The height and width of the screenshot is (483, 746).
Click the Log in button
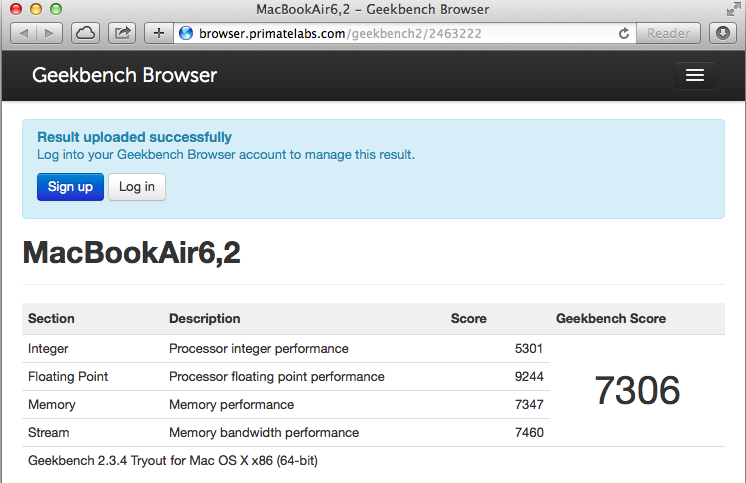(x=137, y=187)
